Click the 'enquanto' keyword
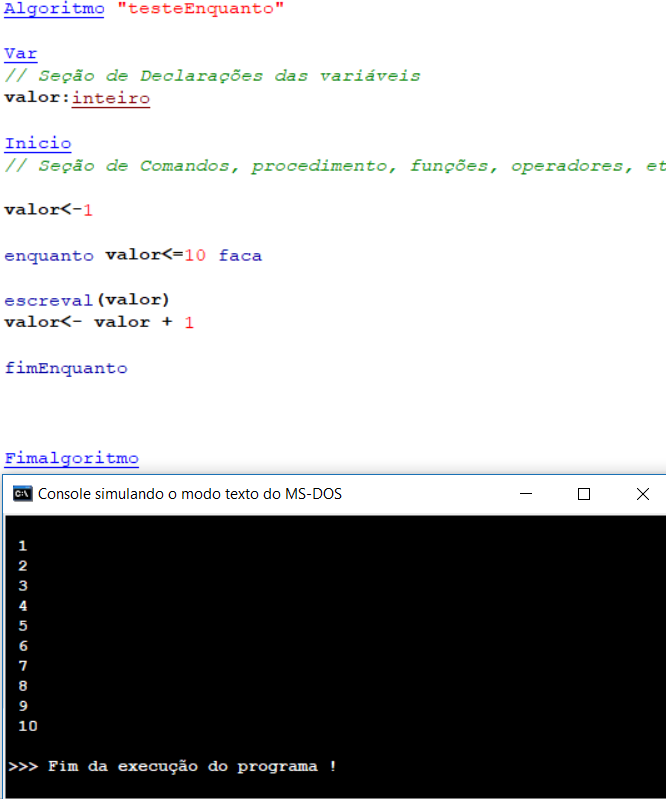The image size is (666, 799). point(49,256)
